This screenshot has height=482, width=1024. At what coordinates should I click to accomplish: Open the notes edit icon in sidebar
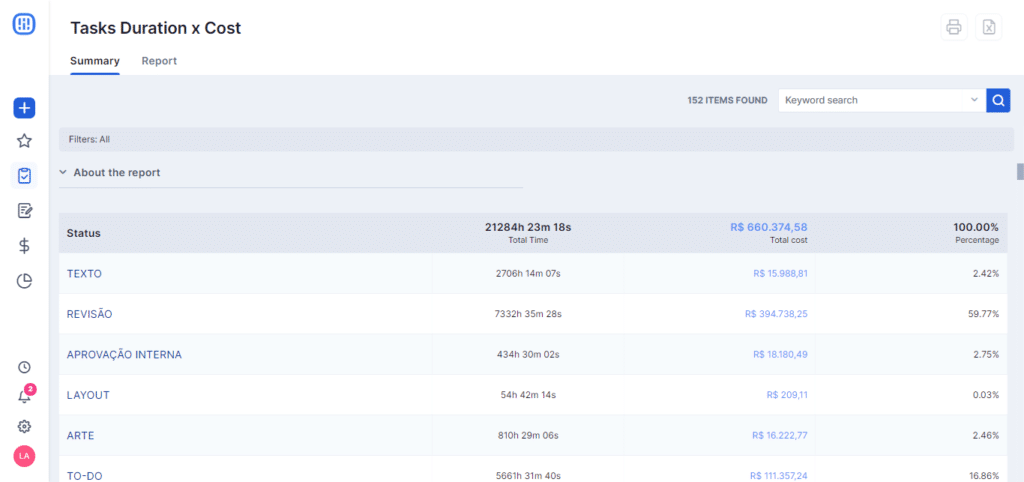(24, 210)
